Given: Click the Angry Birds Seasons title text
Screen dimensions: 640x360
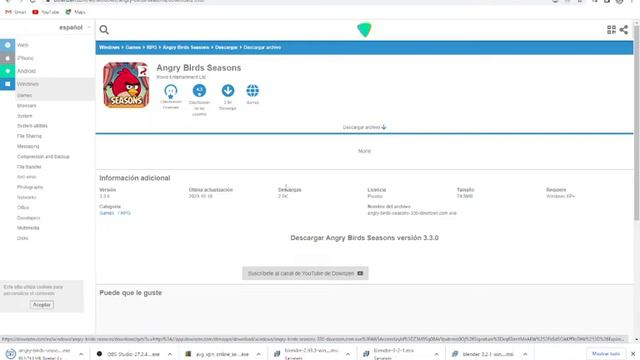Looking at the screenshot, I should 199,68.
